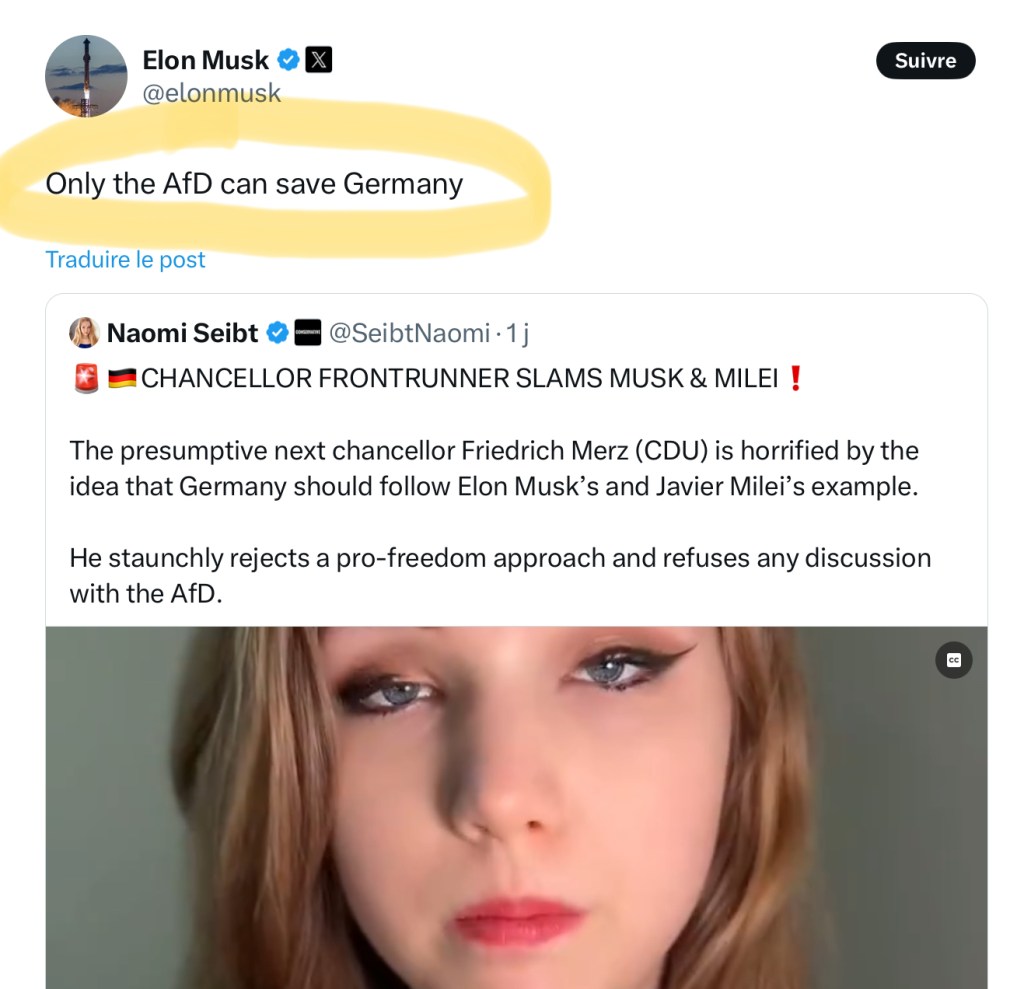The image size is (1024, 989).
Task: Click the German flag emoji
Action: [122, 380]
